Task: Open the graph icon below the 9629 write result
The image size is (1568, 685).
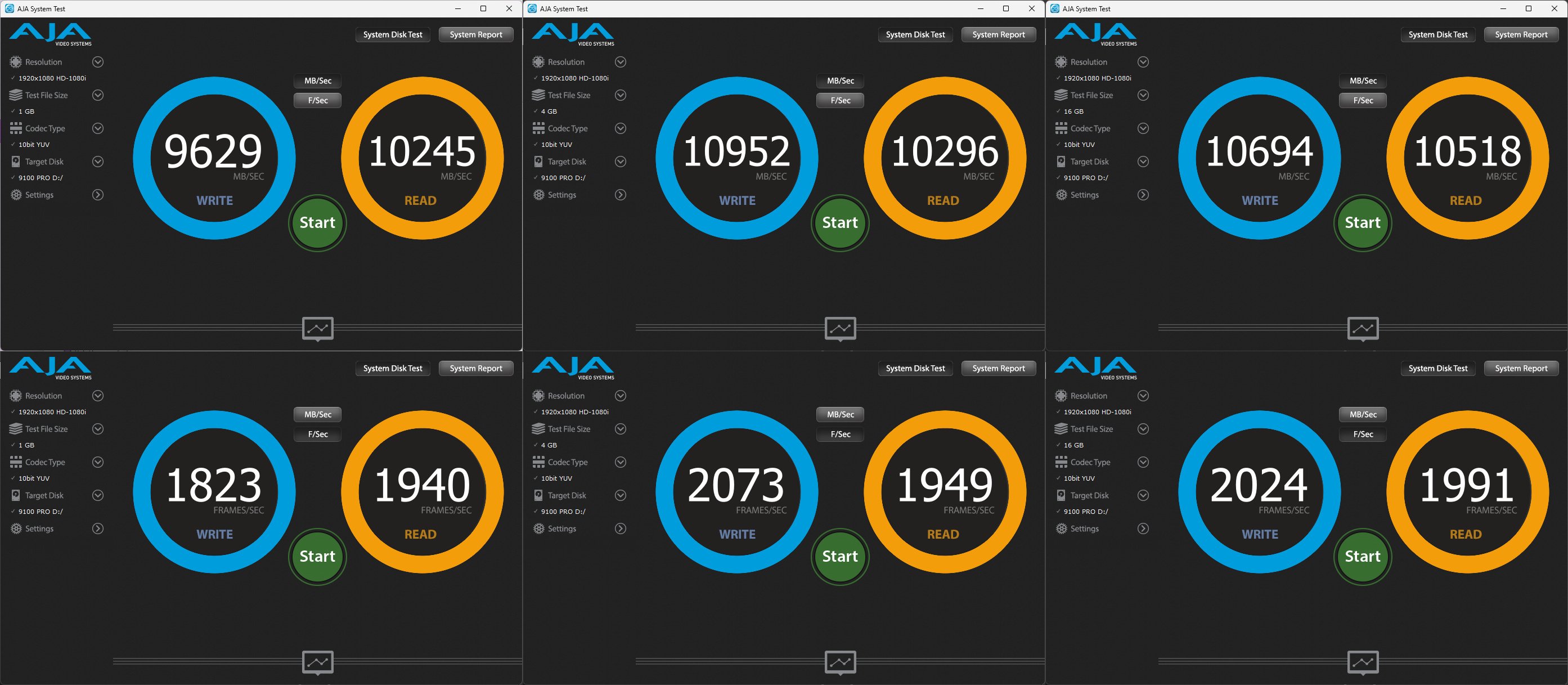Action: [318, 329]
